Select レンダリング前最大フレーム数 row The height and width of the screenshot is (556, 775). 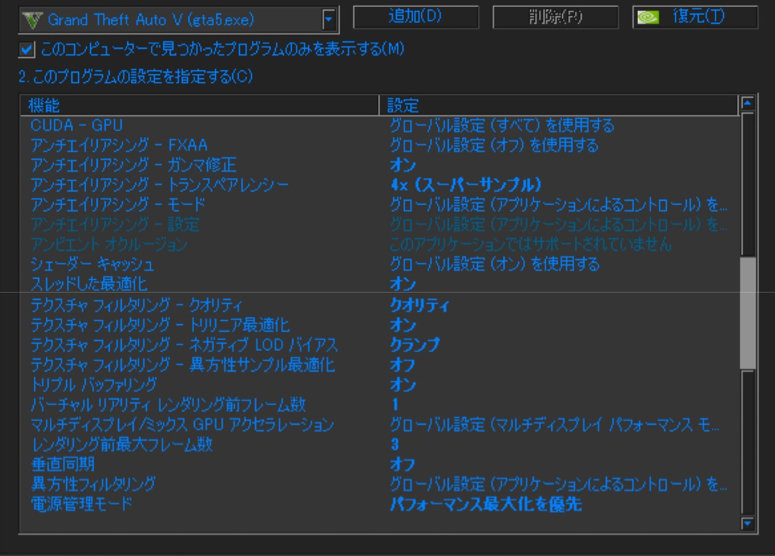coord(379,444)
